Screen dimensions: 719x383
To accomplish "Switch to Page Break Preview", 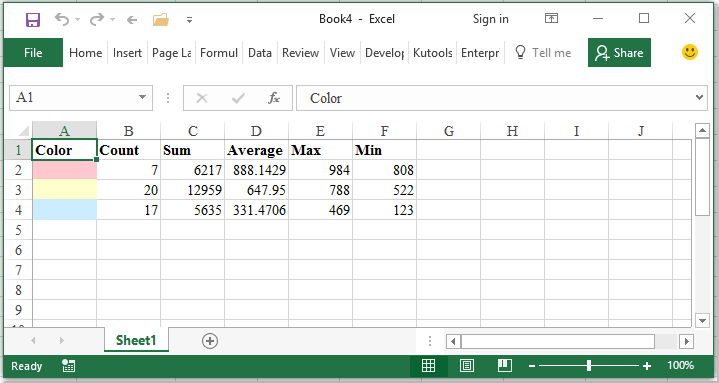I will (505, 366).
